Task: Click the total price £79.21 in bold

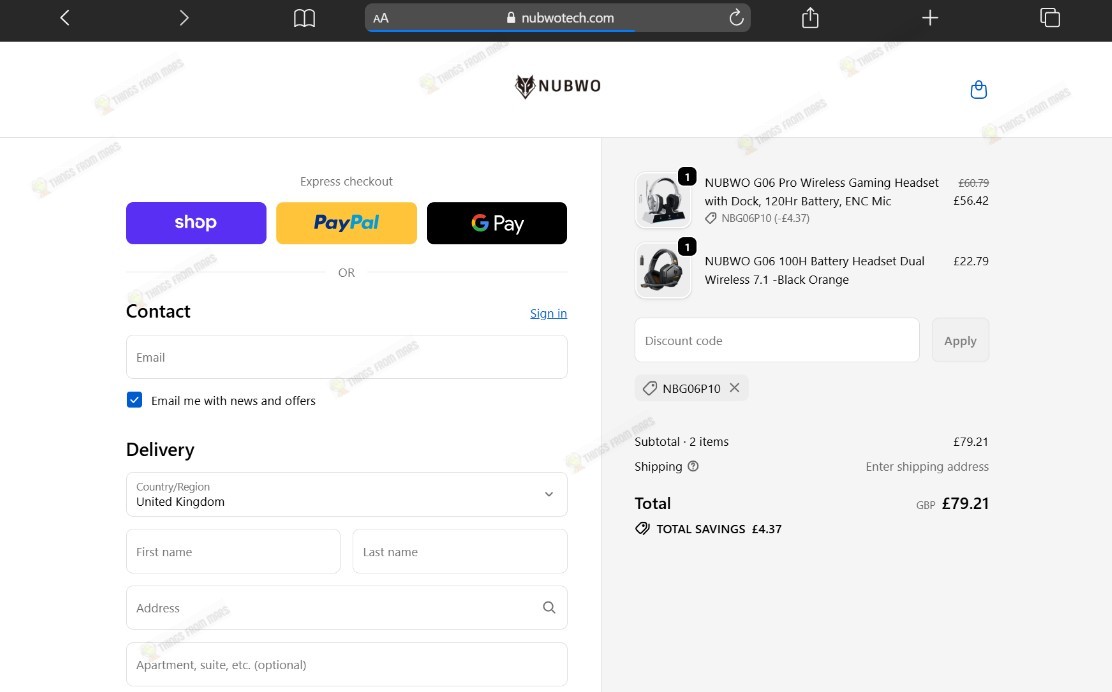Action: click(965, 503)
